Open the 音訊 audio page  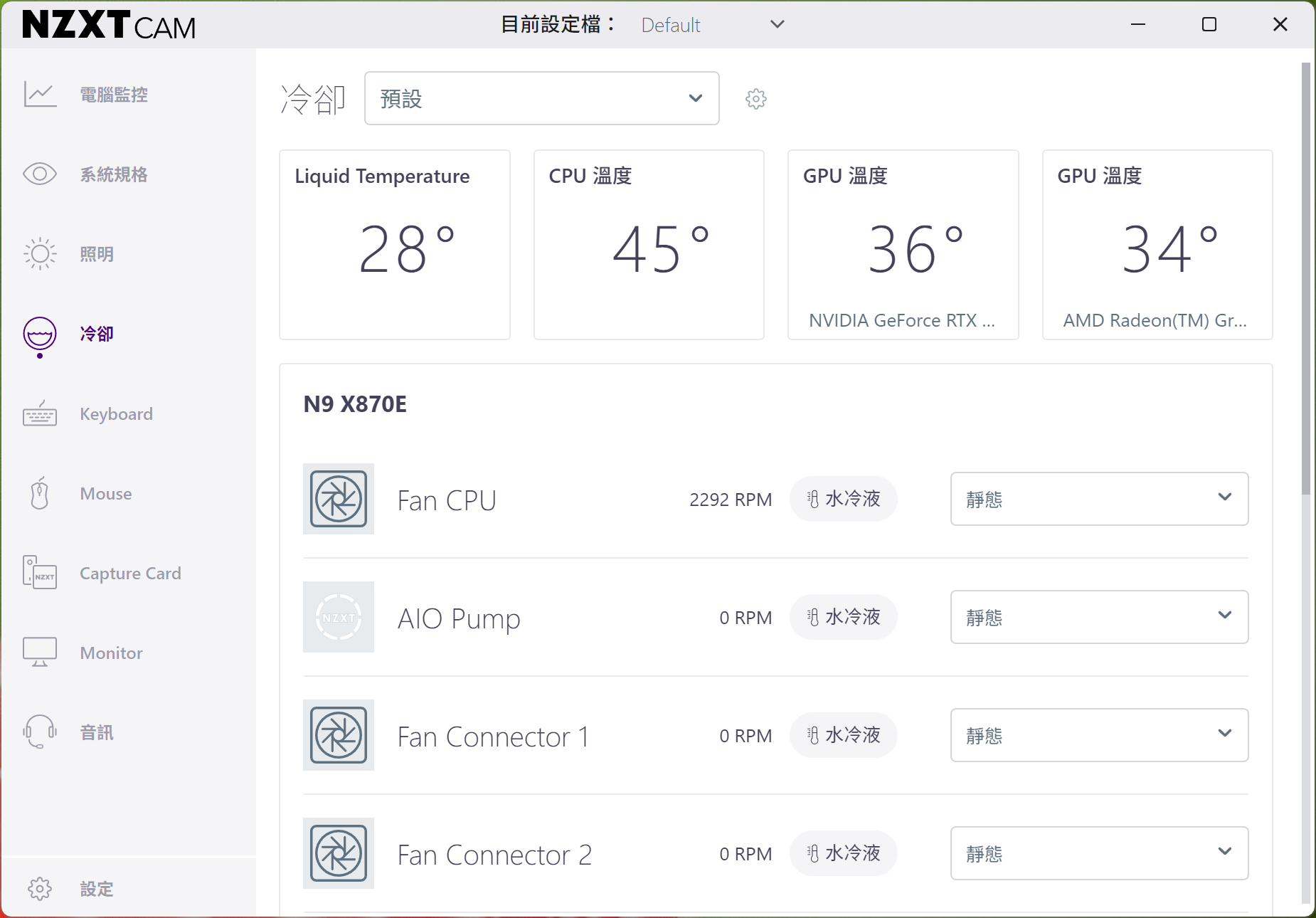(x=97, y=732)
